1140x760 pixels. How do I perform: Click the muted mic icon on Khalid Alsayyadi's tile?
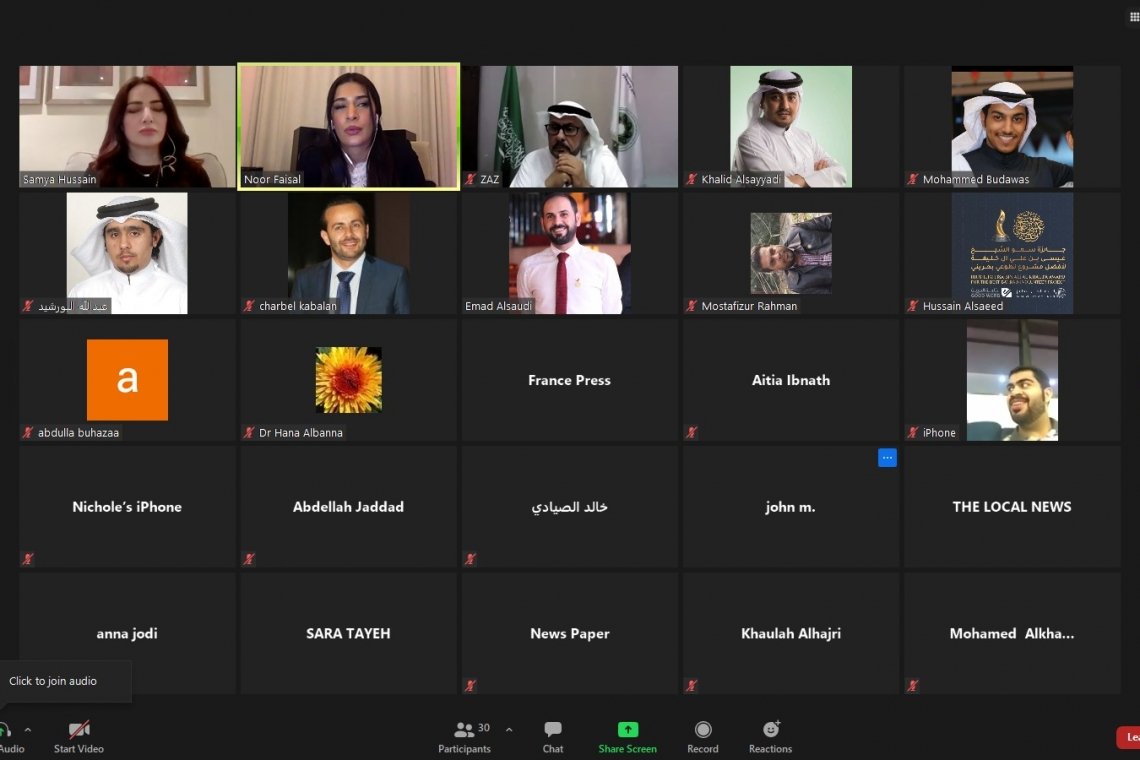tap(691, 180)
